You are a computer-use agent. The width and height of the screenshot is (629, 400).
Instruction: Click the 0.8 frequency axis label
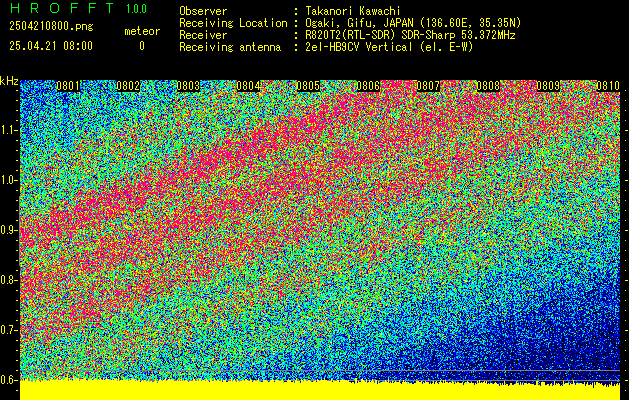[9, 280]
